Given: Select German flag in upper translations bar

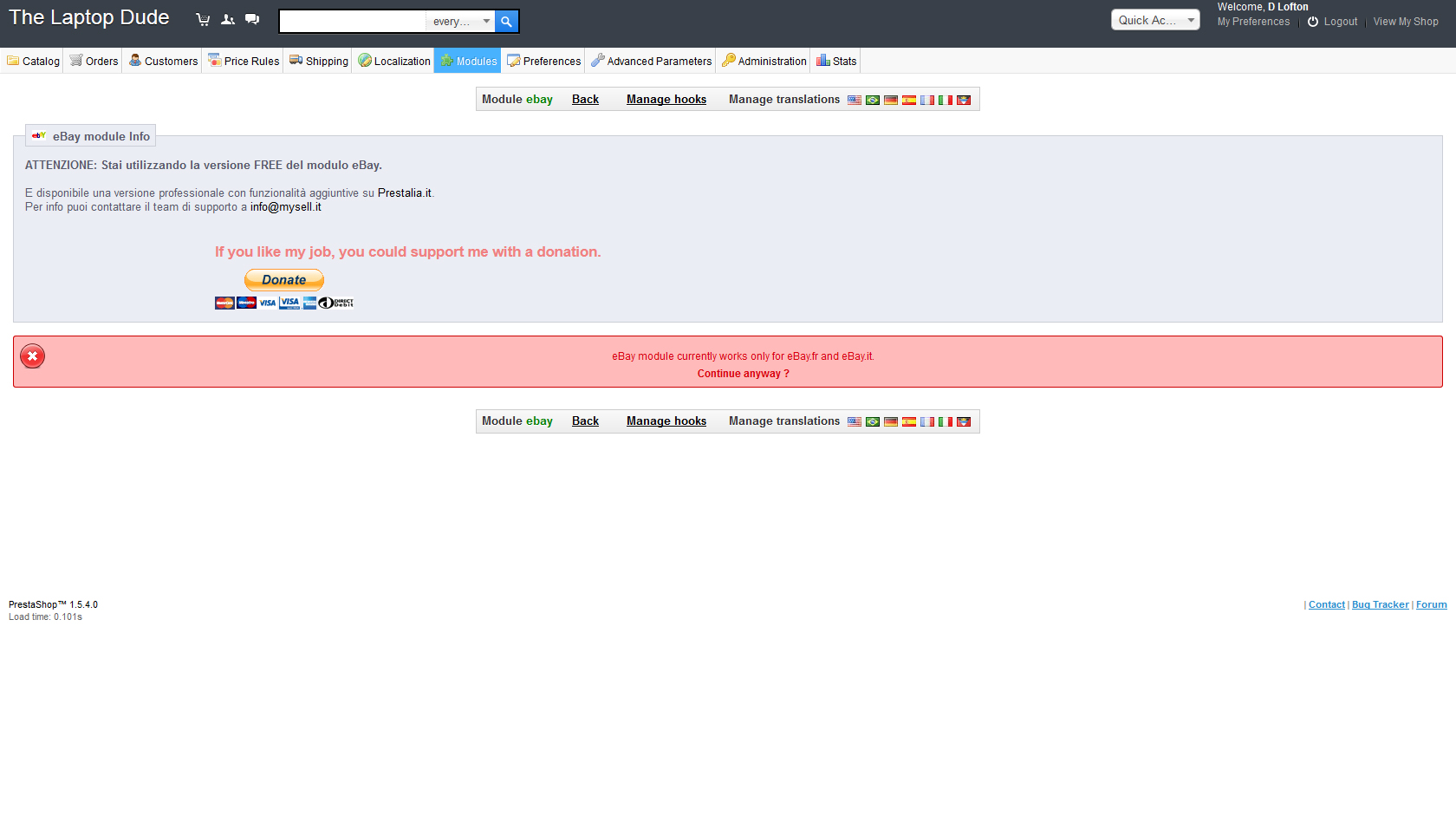Looking at the screenshot, I should [x=891, y=101].
